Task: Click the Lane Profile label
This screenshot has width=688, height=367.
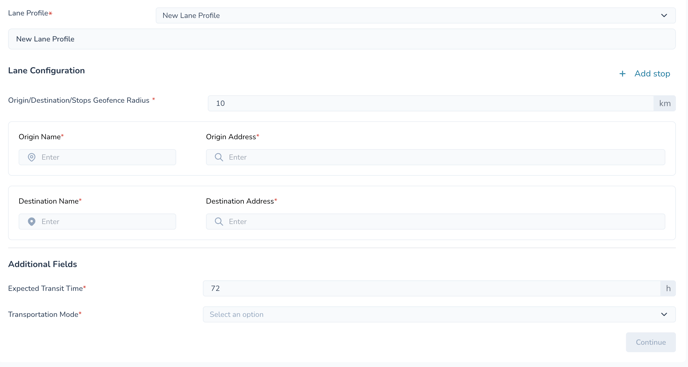Action: pos(28,13)
